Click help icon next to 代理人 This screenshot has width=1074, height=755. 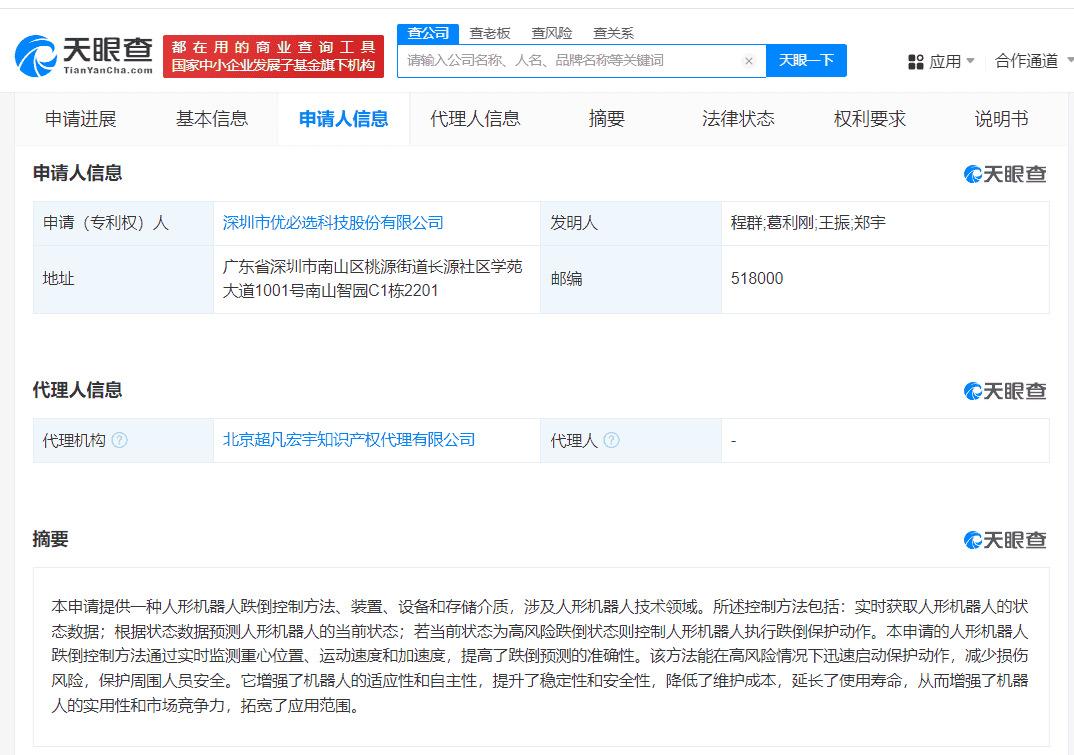(611, 440)
